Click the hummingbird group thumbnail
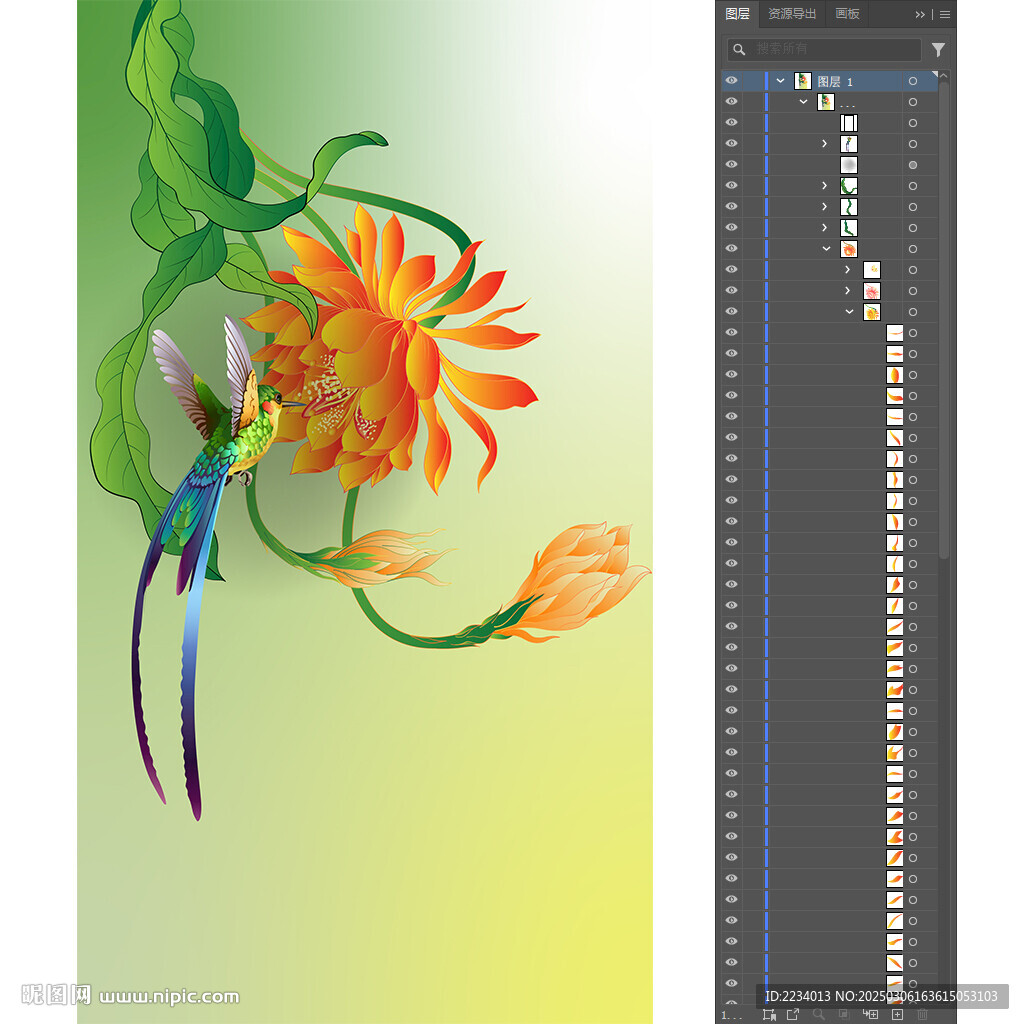Screen dimensions: 1024x1024 point(849,144)
